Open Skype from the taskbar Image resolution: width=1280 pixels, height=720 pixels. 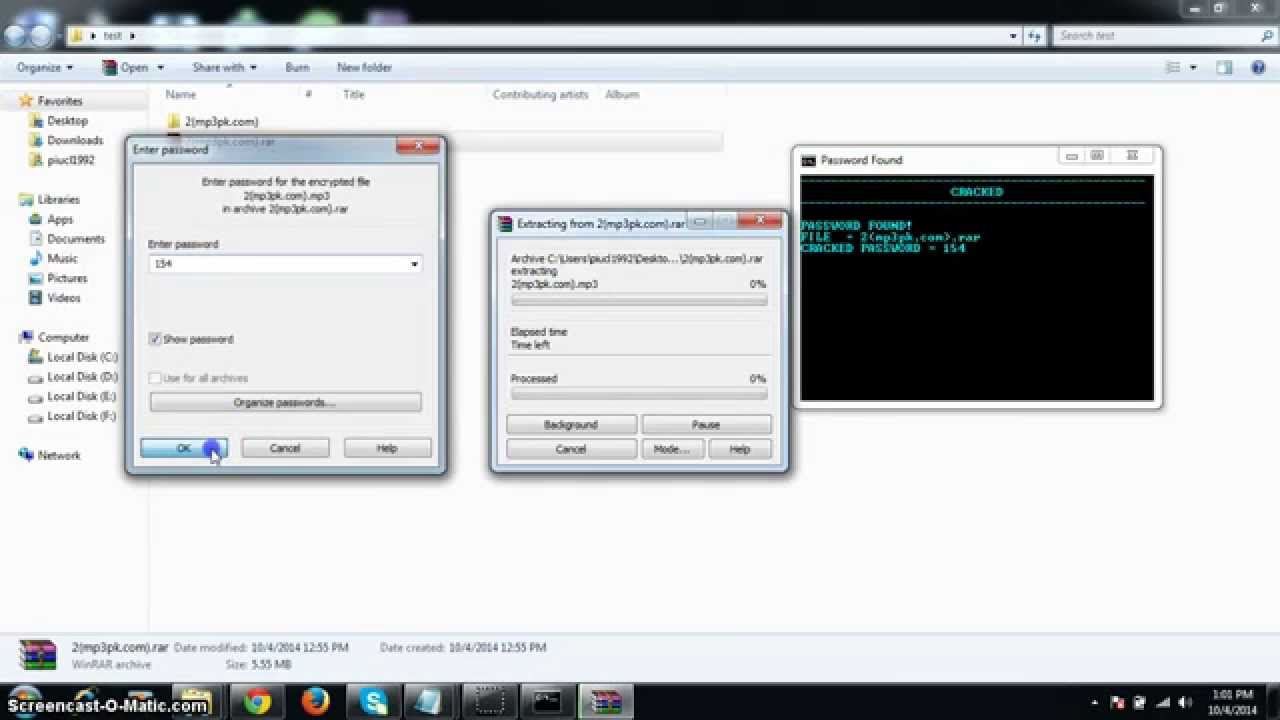(x=374, y=702)
